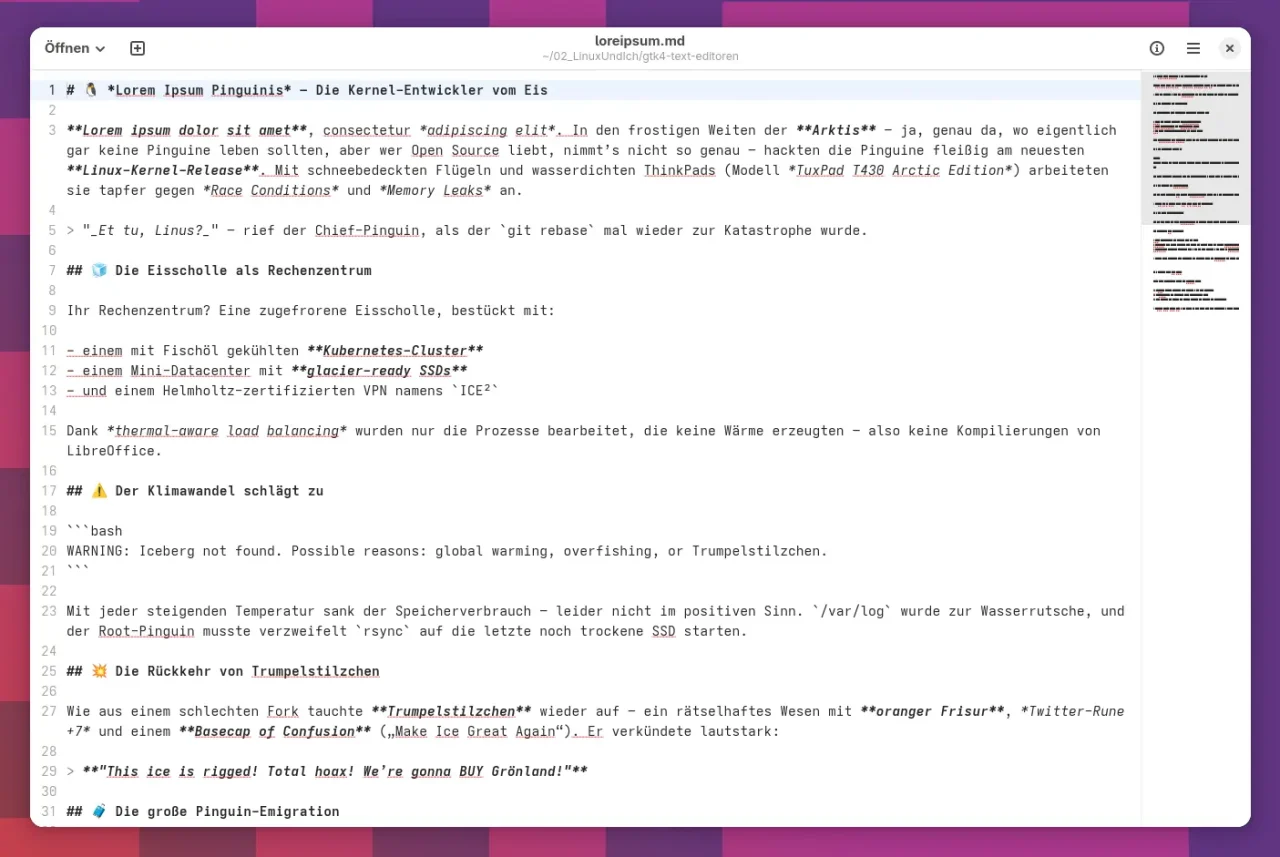Open the Öffnen file dropdown
The width and height of the screenshot is (1280, 857).
(75, 48)
